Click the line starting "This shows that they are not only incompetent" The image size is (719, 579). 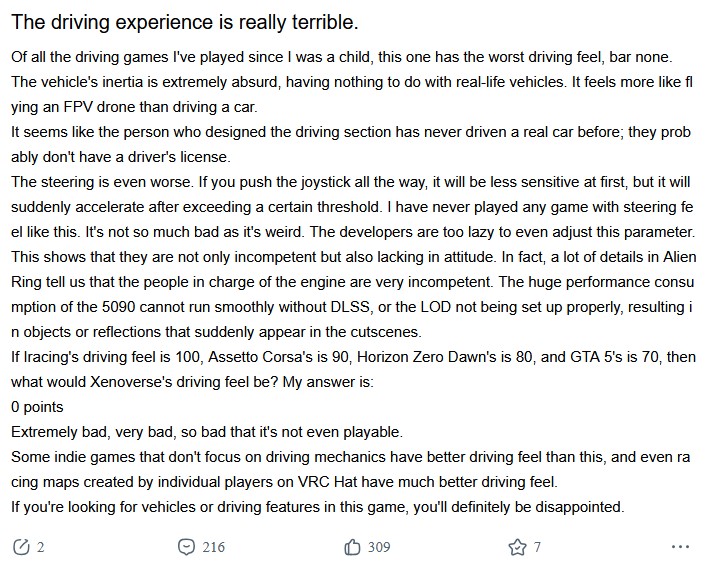(x=350, y=257)
